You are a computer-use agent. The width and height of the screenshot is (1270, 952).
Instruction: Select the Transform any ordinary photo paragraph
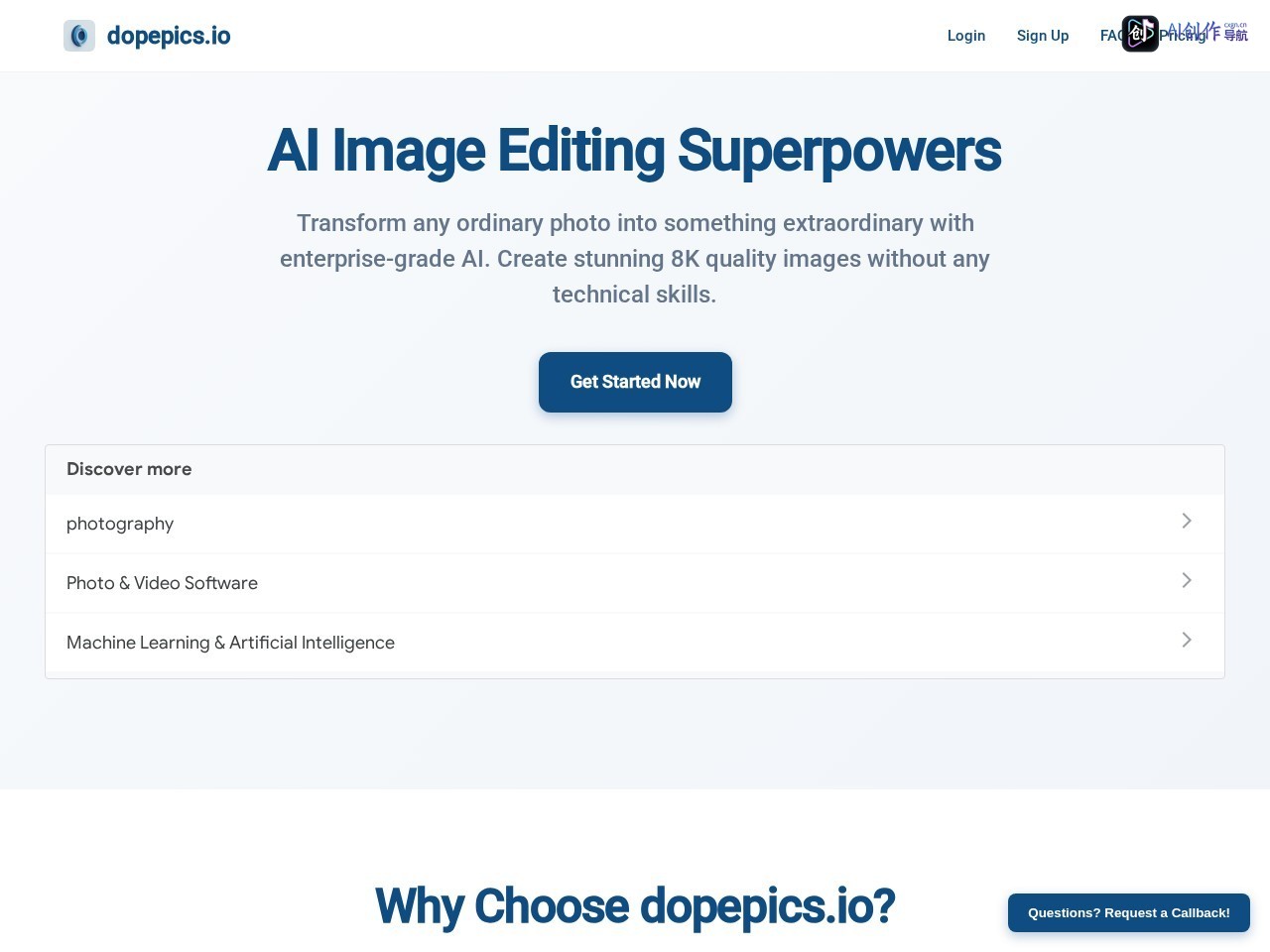point(635,259)
